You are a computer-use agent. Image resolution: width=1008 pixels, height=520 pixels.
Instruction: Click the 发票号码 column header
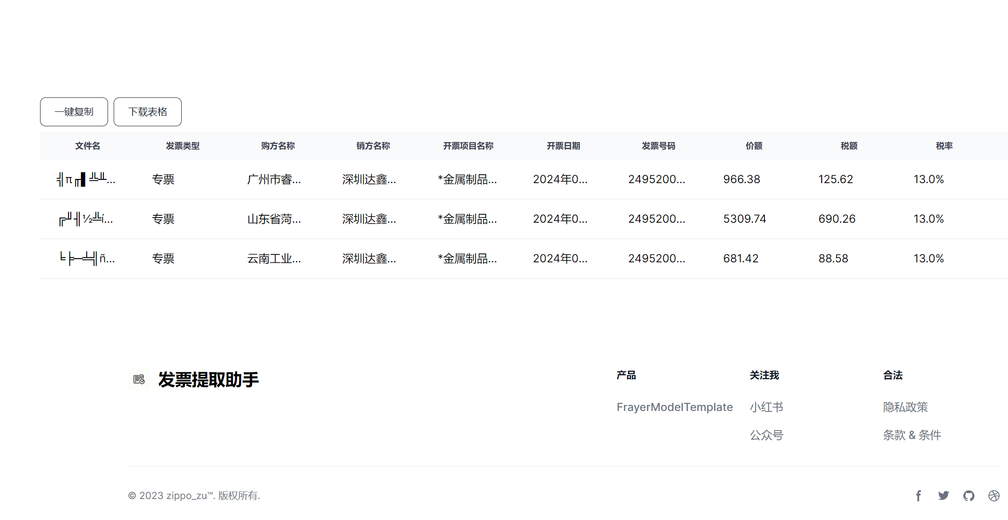tap(658, 146)
